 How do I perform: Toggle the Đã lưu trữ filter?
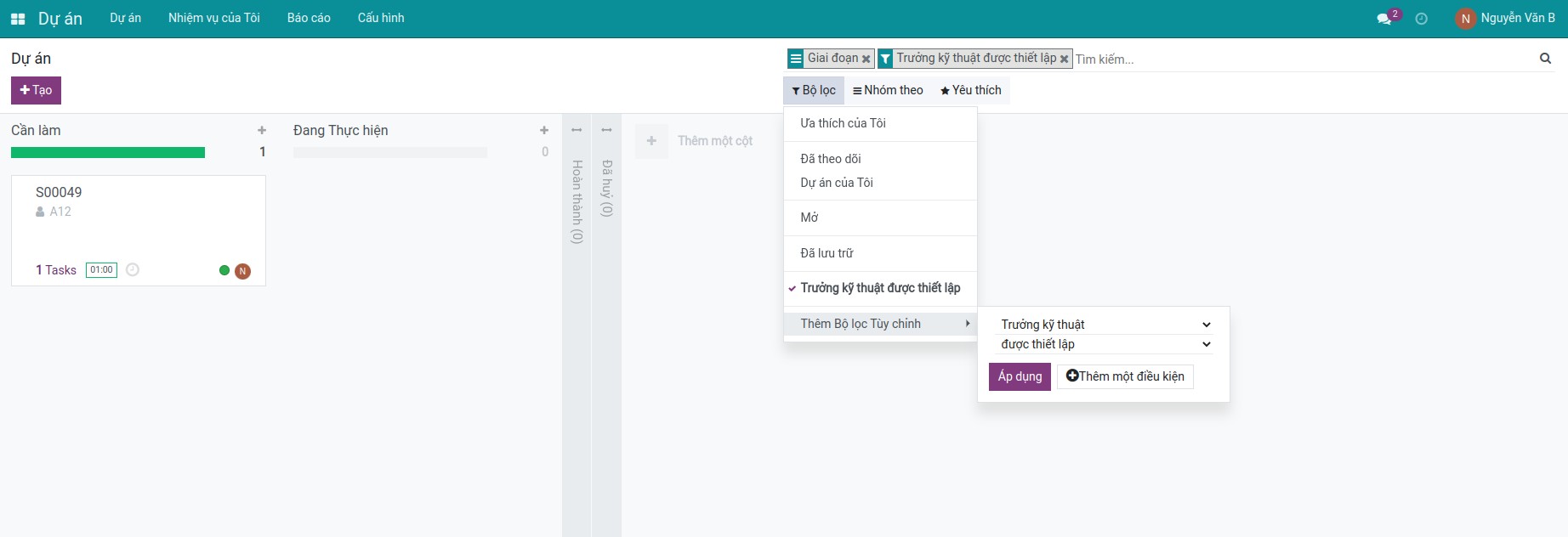tap(826, 253)
